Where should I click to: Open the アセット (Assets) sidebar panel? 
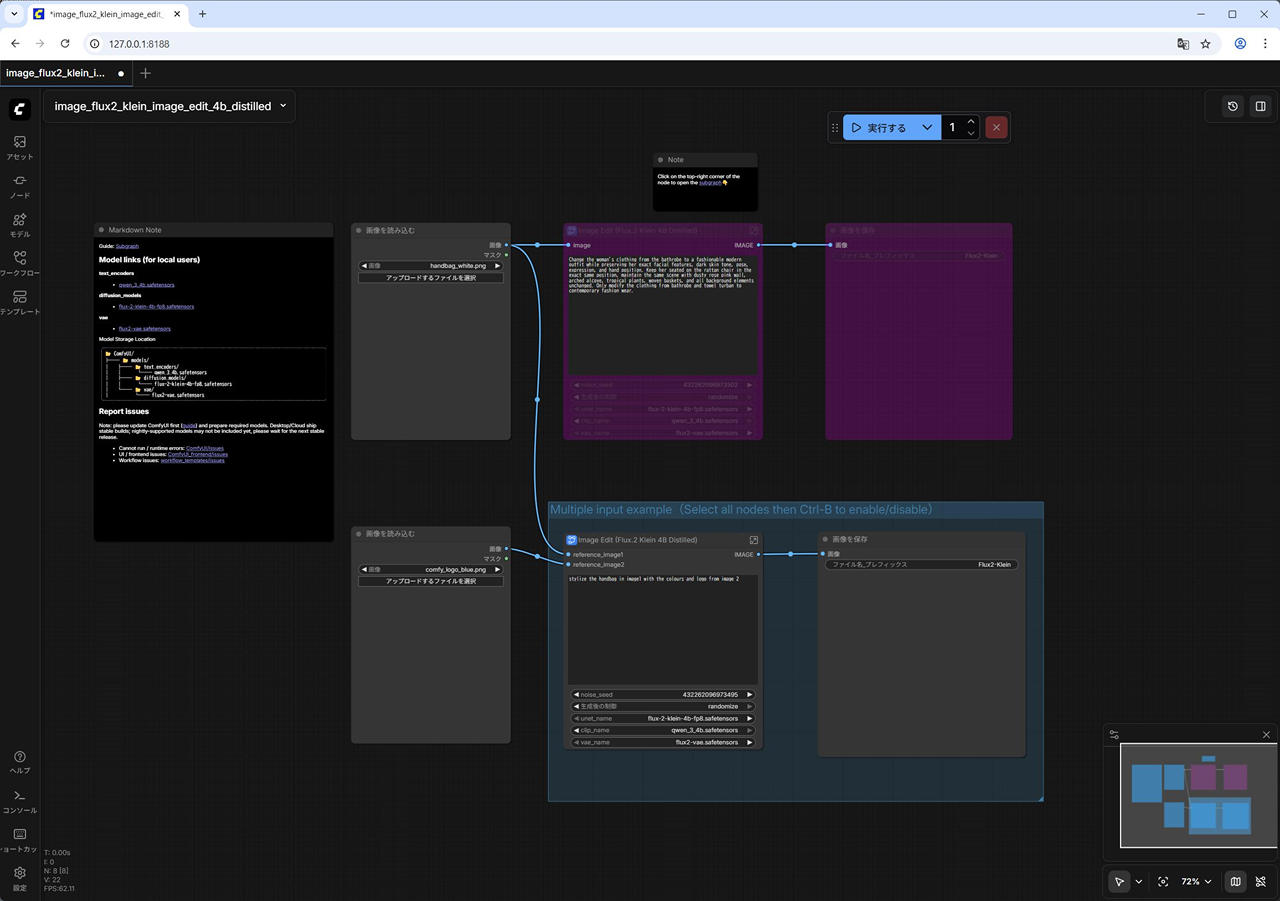pyautogui.click(x=19, y=147)
